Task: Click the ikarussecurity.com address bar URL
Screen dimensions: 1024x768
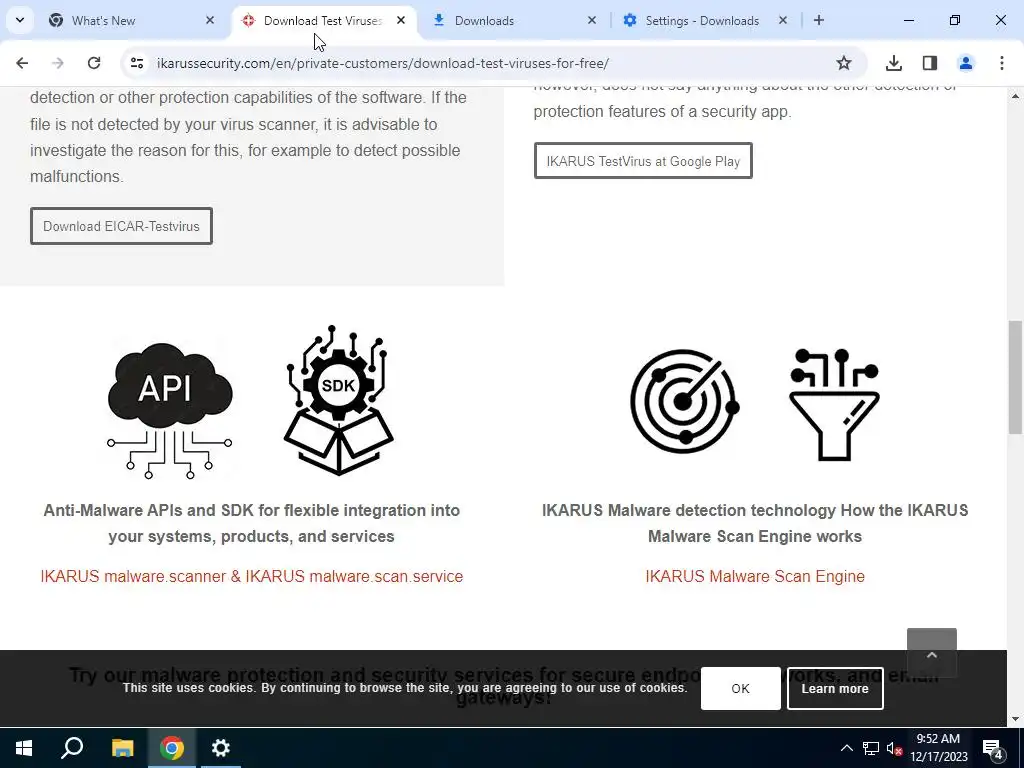Action: click(x=383, y=63)
